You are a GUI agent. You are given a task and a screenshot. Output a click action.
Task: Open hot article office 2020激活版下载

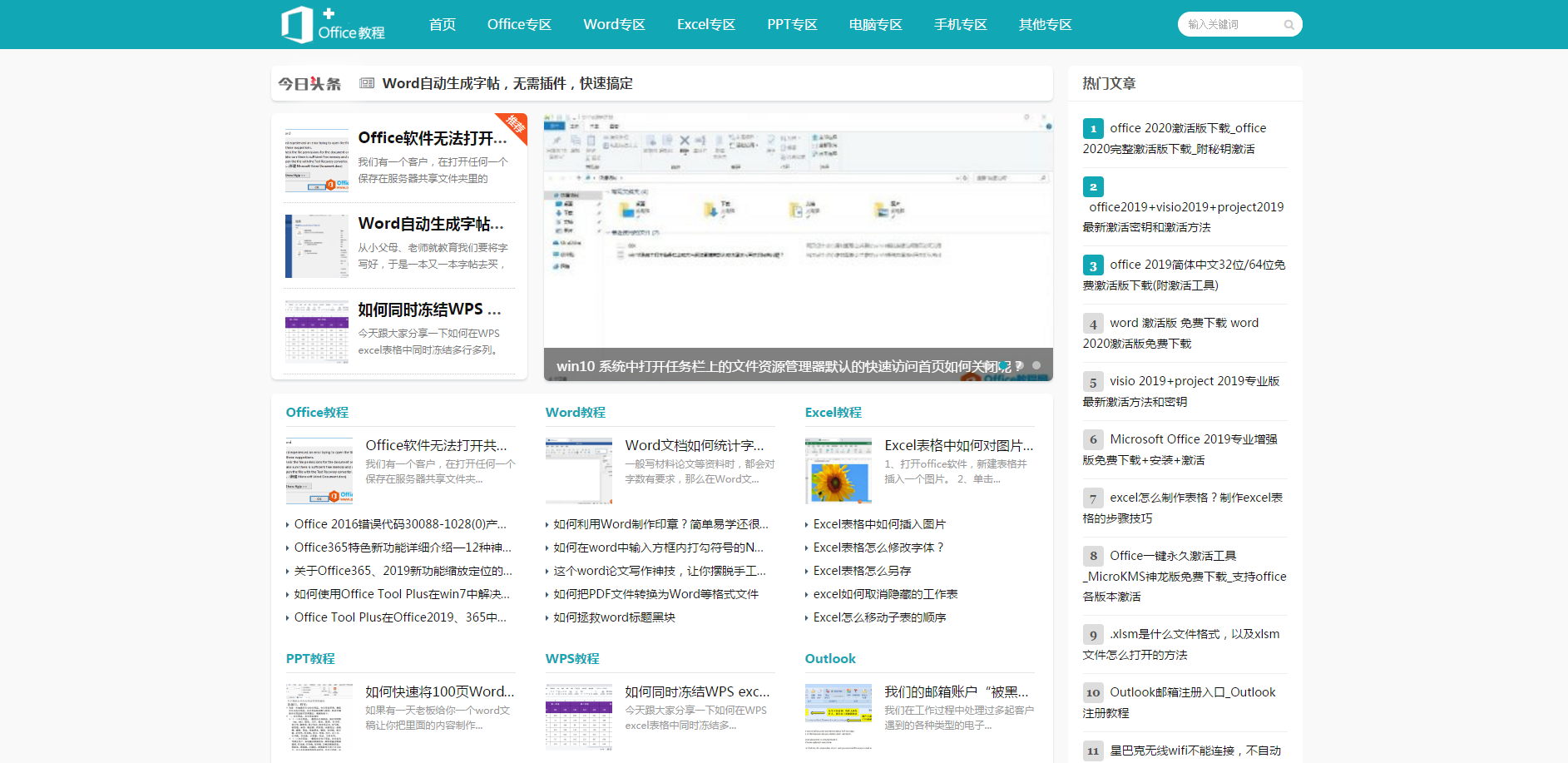click(1175, 138)
